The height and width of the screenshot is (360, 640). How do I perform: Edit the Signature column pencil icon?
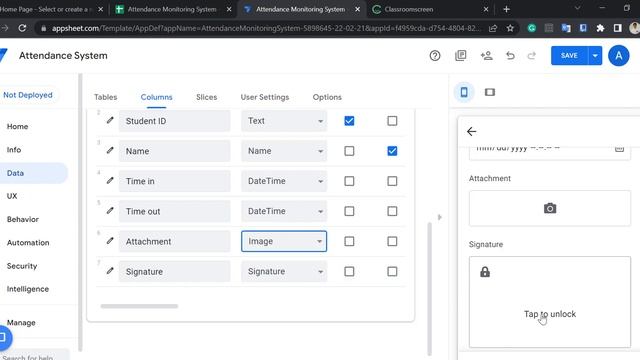coord(110,271)
